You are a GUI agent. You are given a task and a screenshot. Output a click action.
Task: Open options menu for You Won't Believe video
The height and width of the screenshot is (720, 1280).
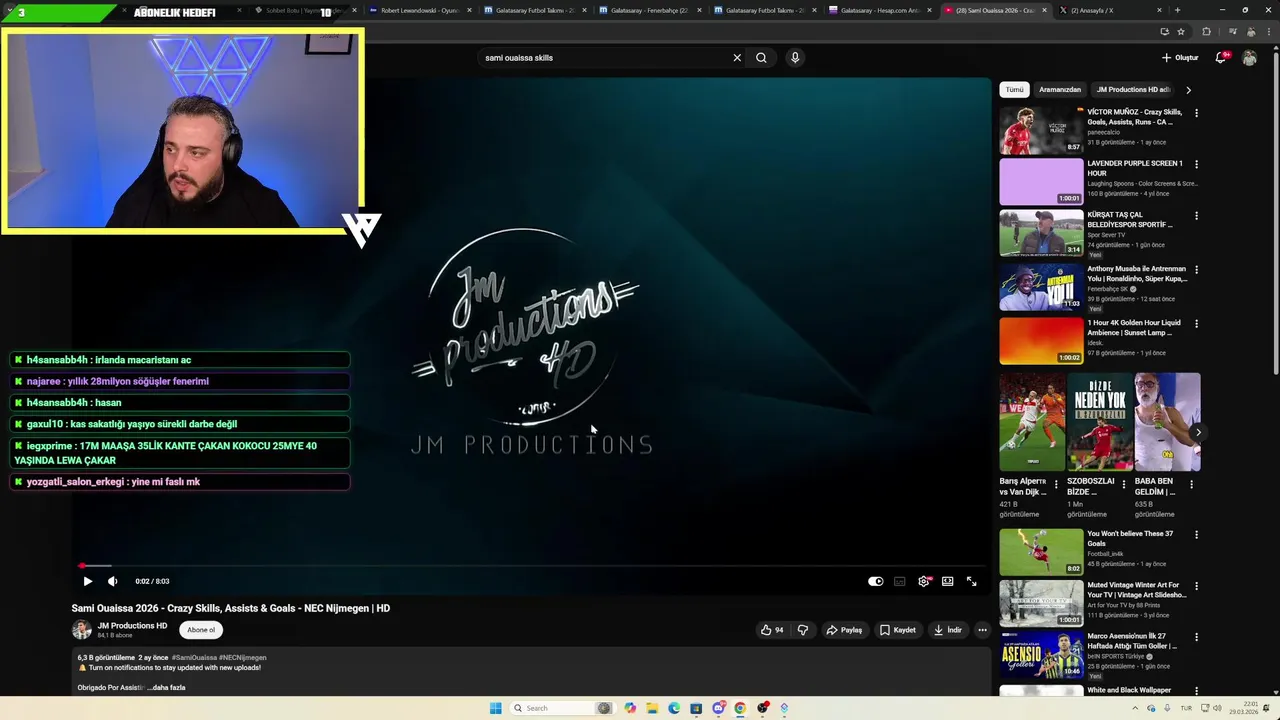(x=1196, y=535)
